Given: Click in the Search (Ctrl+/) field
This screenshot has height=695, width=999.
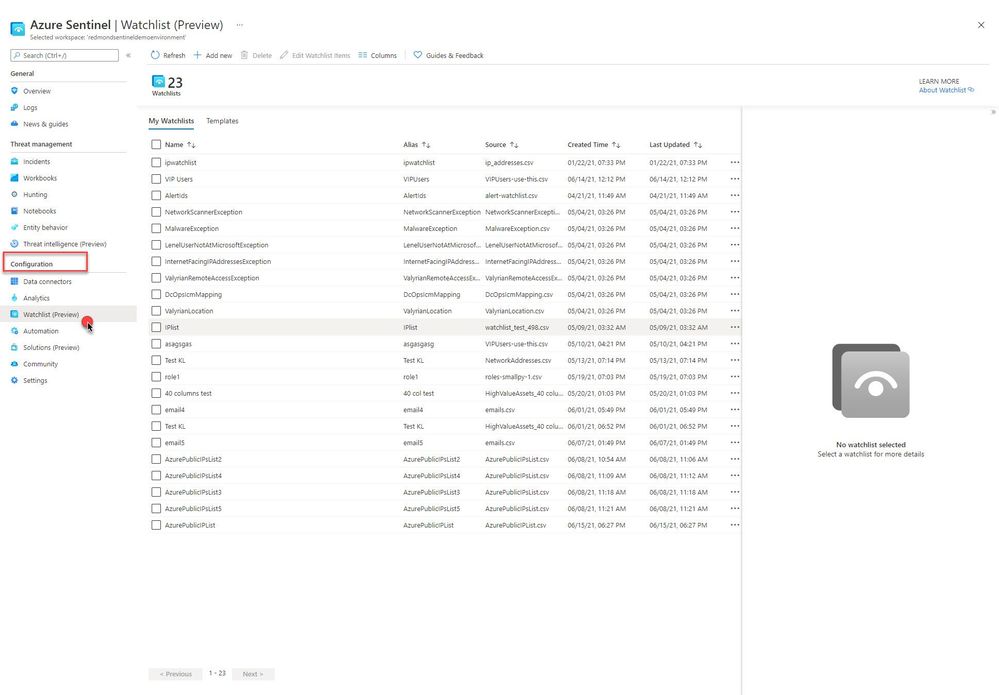Looking at the screenshot, I should pos(64,55).
